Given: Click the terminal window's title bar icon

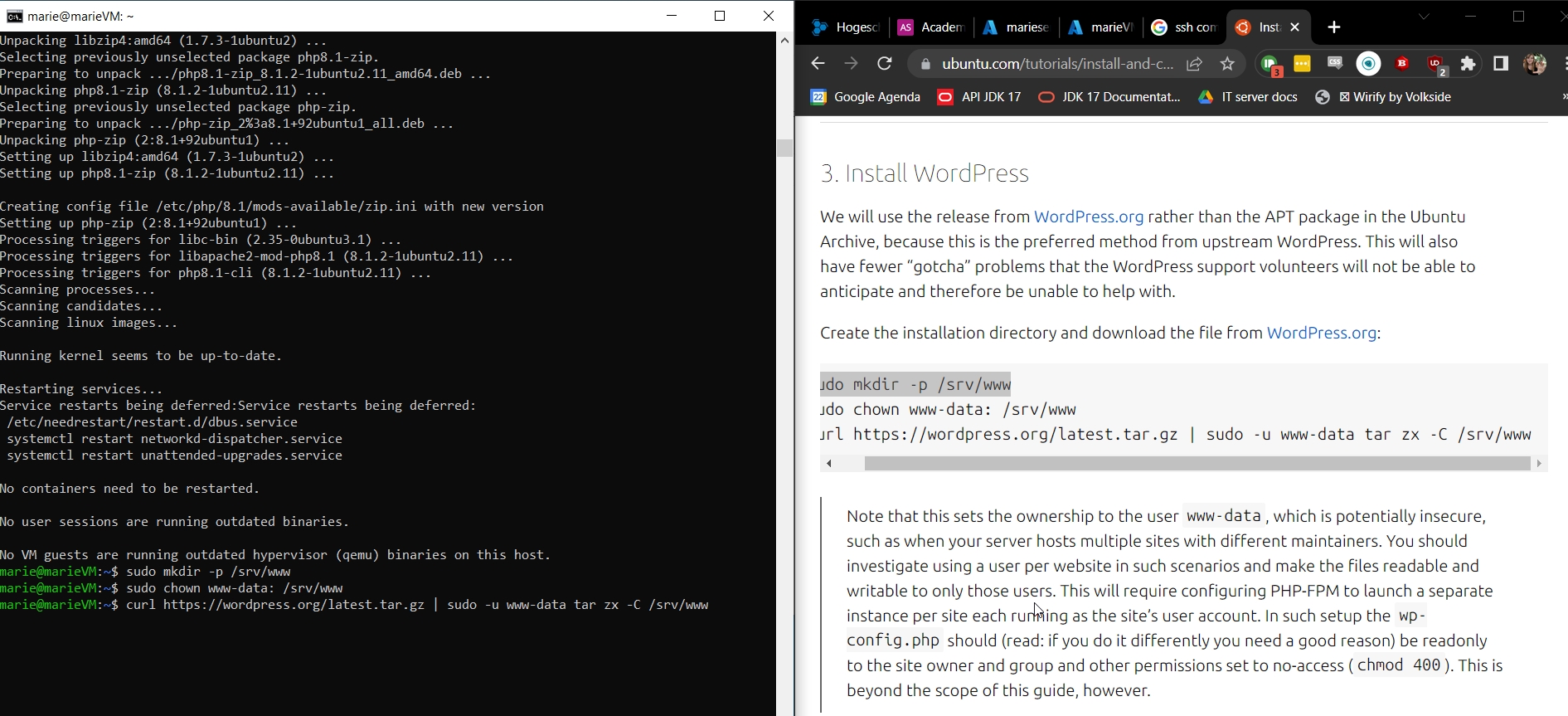Looking at the screenshot, I should [x=14, y=16].
